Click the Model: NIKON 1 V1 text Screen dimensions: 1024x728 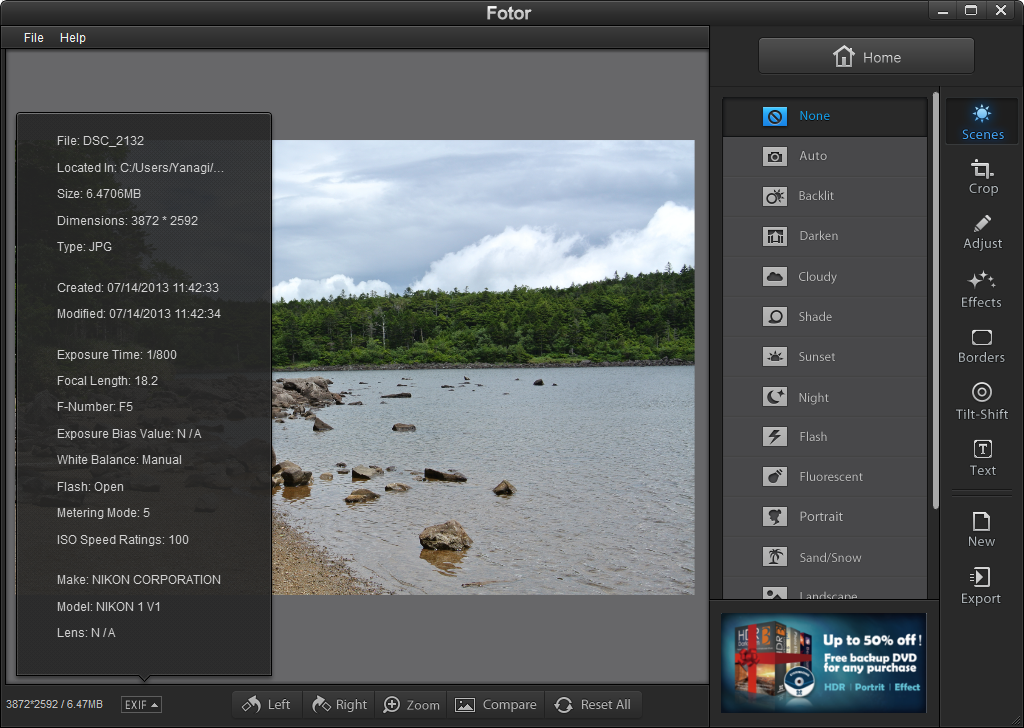coord(108,607)
